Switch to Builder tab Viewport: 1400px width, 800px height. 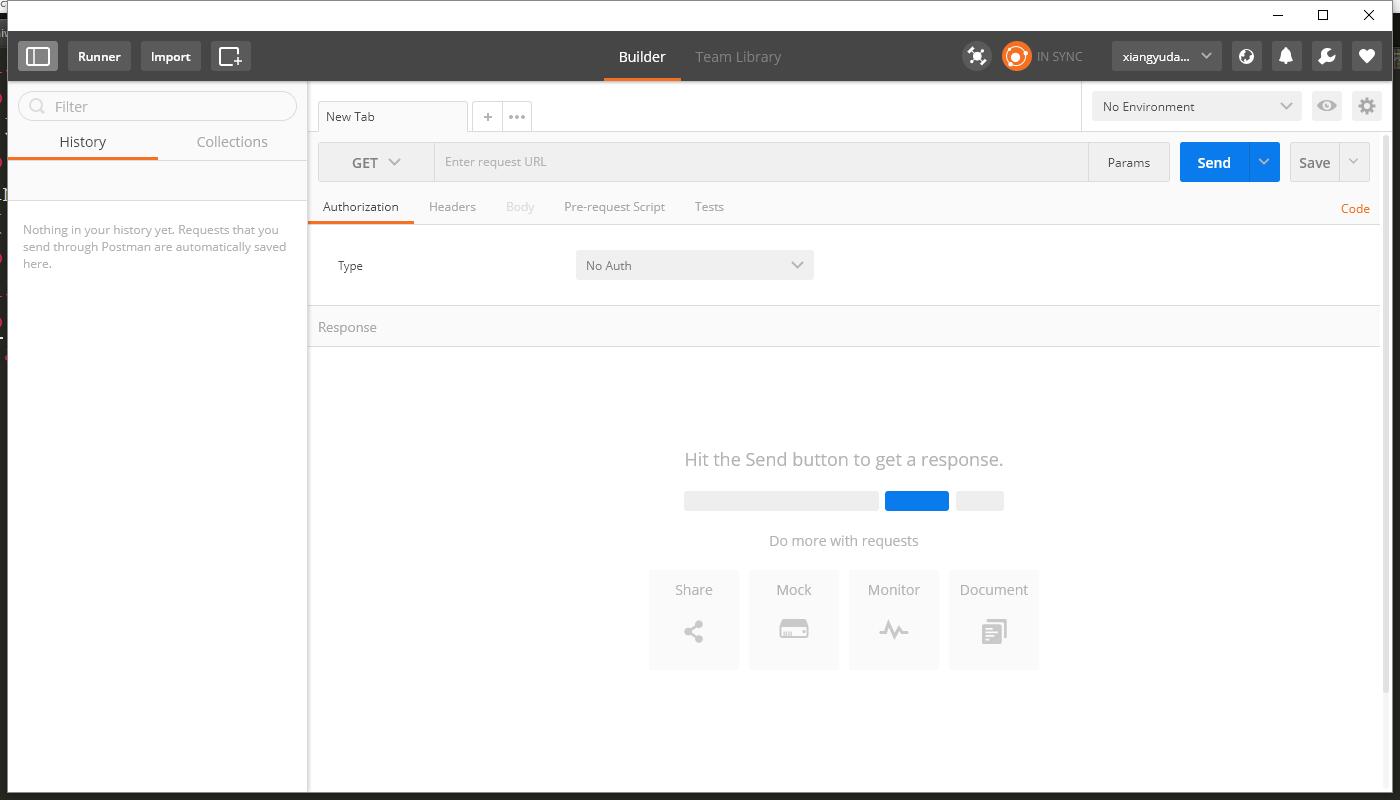[642, 57]
